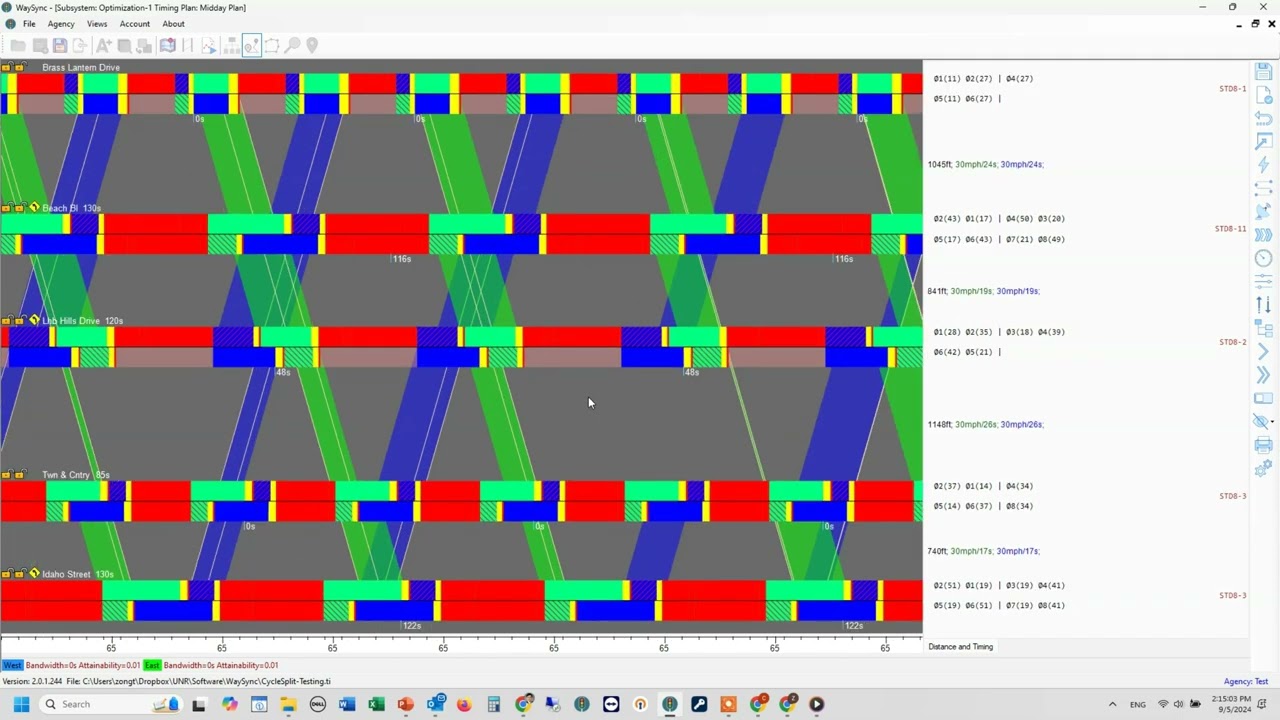Open the Account menu

(x=135, y=24)
